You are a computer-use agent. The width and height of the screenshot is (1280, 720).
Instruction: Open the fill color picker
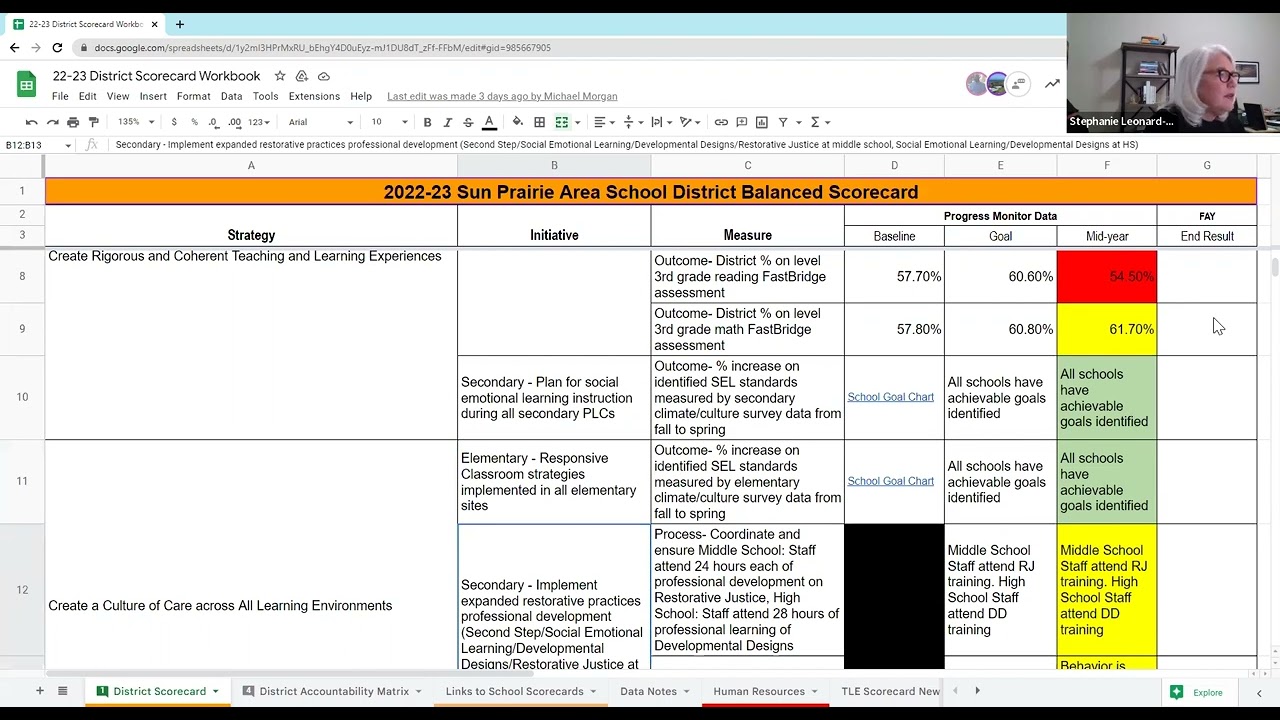(517, 122)
